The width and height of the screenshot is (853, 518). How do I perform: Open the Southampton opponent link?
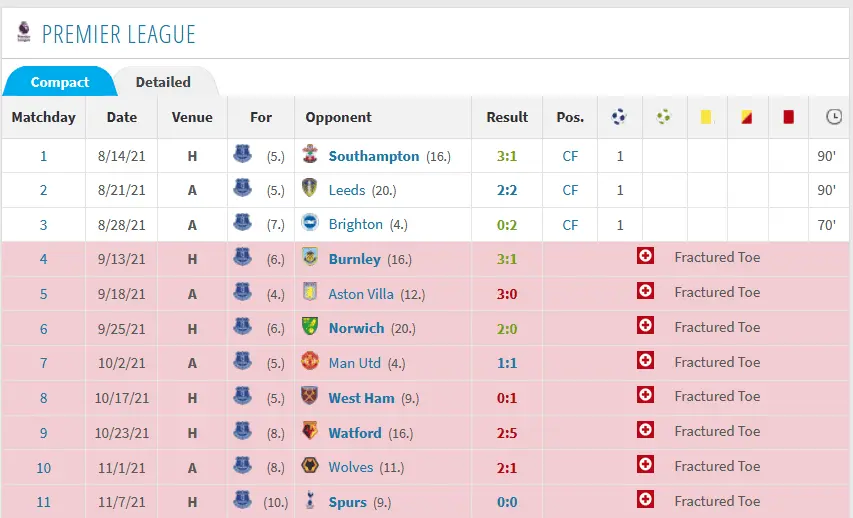click(x=373, y=156)
